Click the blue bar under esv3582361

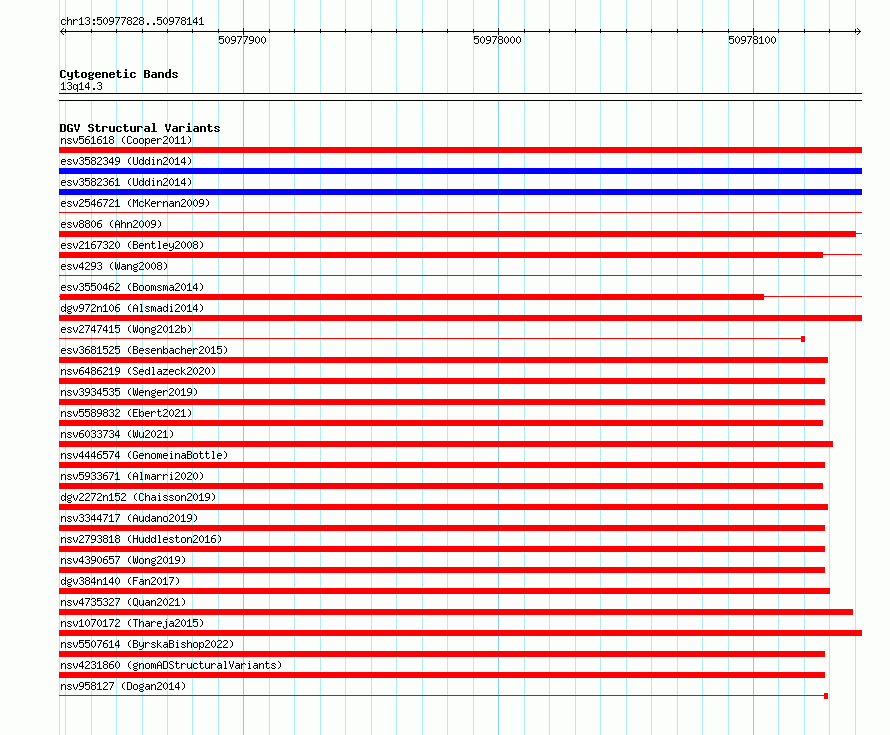[460, 192]
